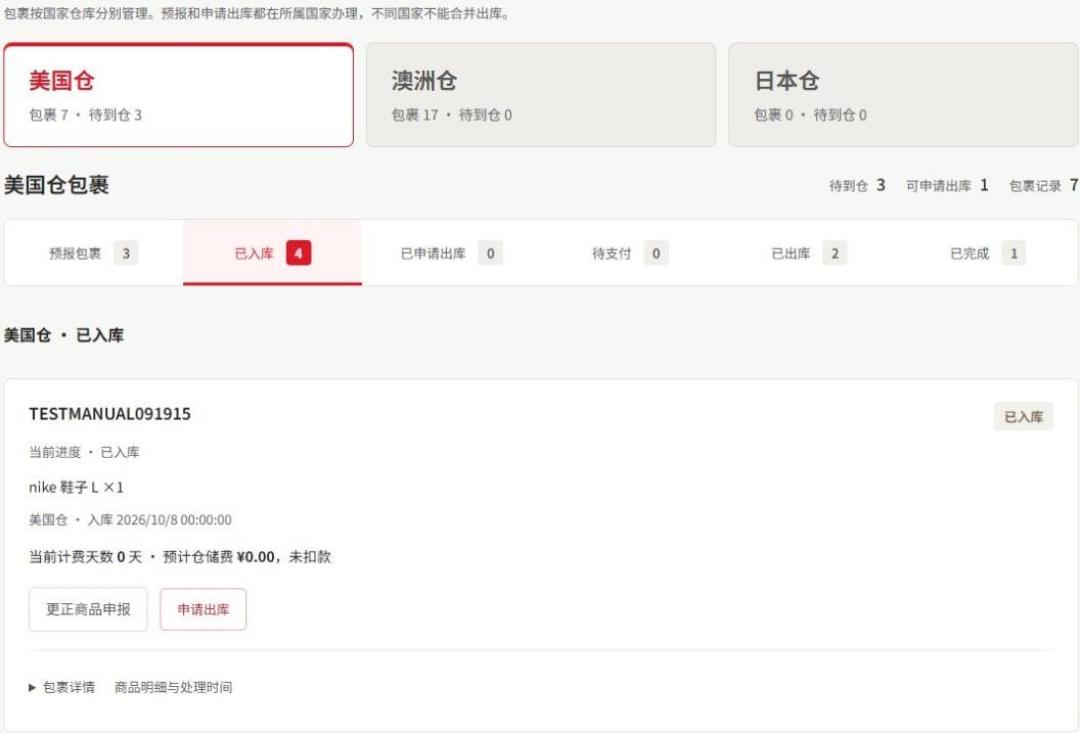
Task: Click the 更正商品申报 button
Action: [x=88, y=609]
